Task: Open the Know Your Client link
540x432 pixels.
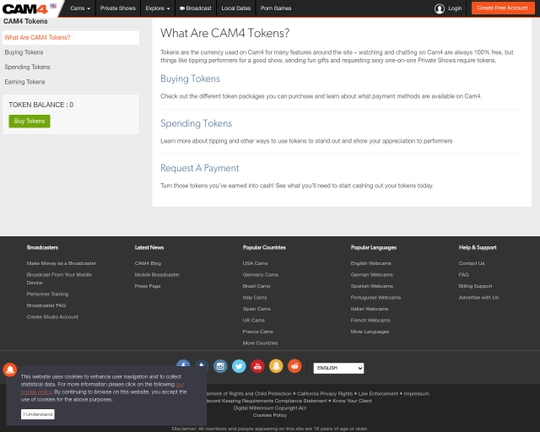Action: (352, 401)
